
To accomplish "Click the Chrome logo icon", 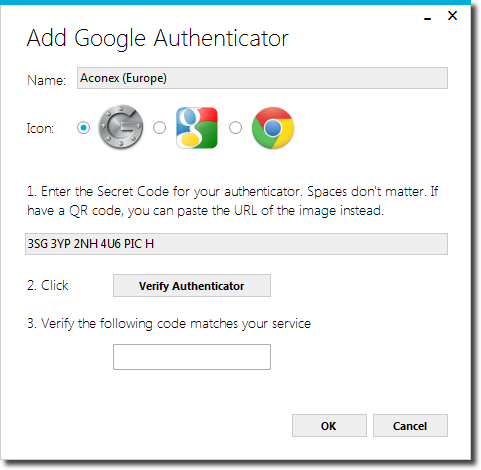I will [273, 128].
